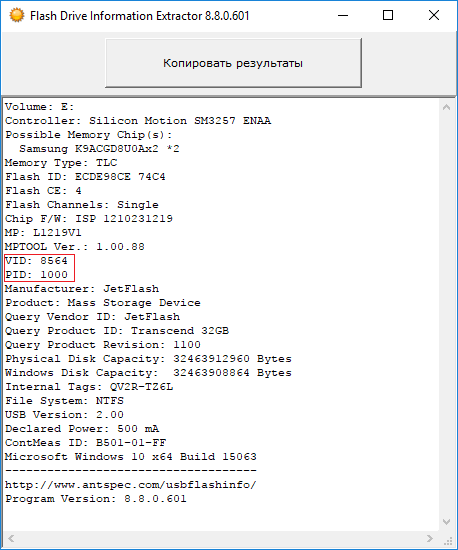Click the 'Possible Memory Chip(s):' line
This screenshot has height=550, width=458.
point(89,135)
